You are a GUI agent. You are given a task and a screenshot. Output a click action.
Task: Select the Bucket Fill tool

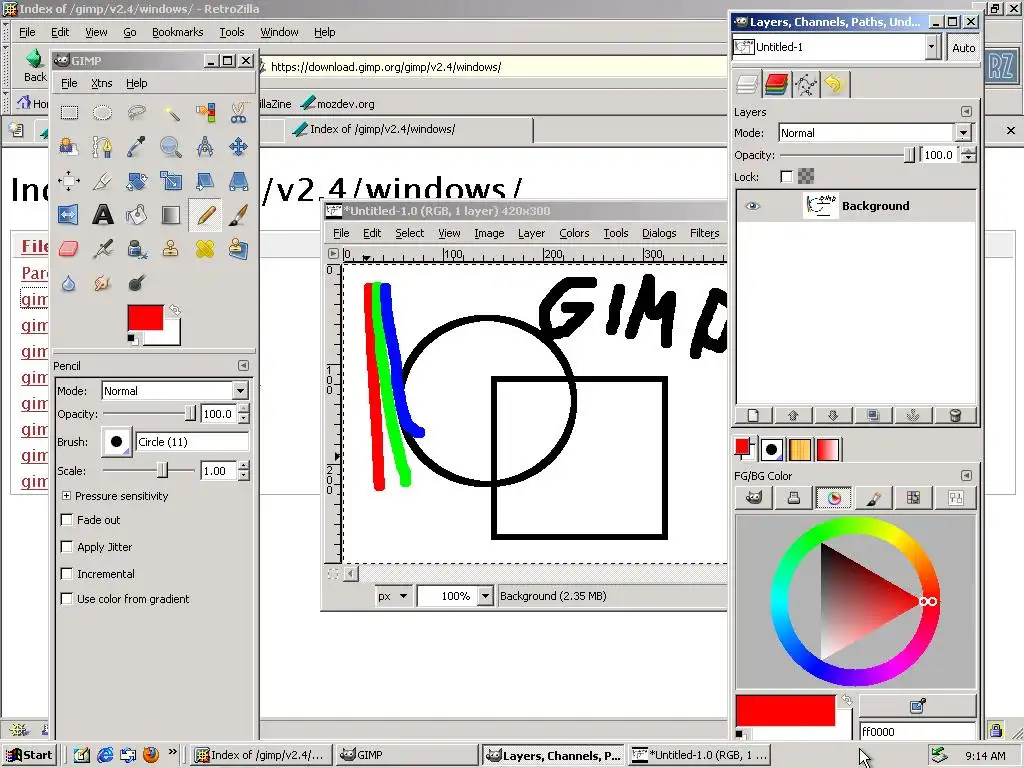click(x=136, y=214)
